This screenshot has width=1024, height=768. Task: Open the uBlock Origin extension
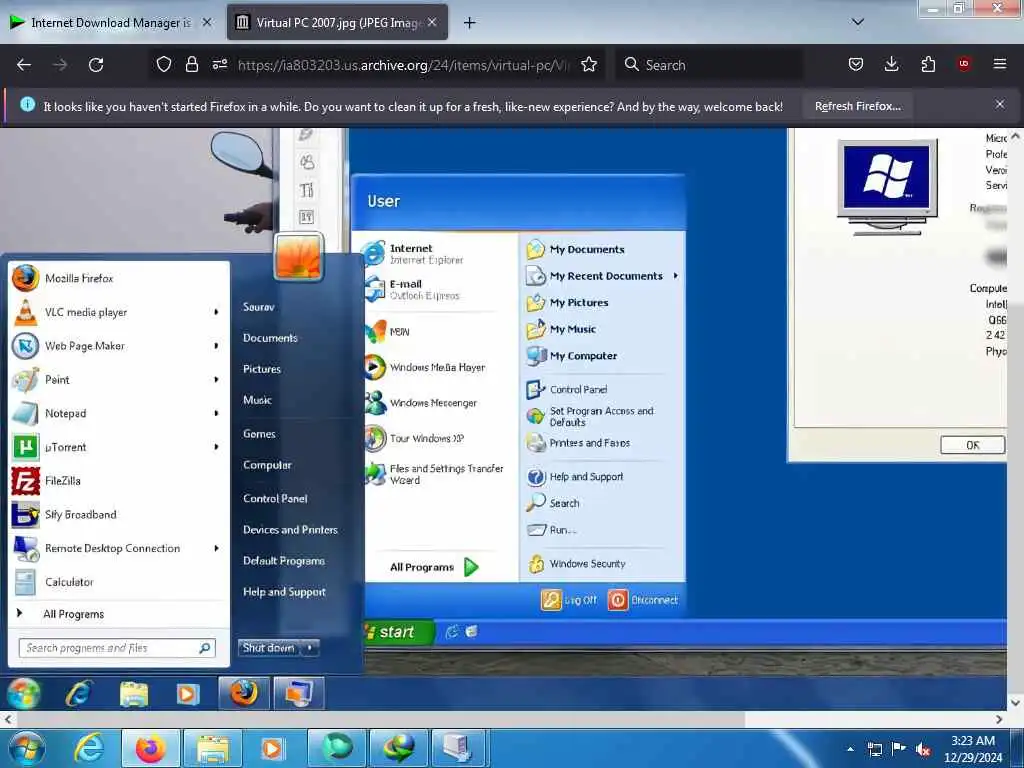[x=964, y=64]
